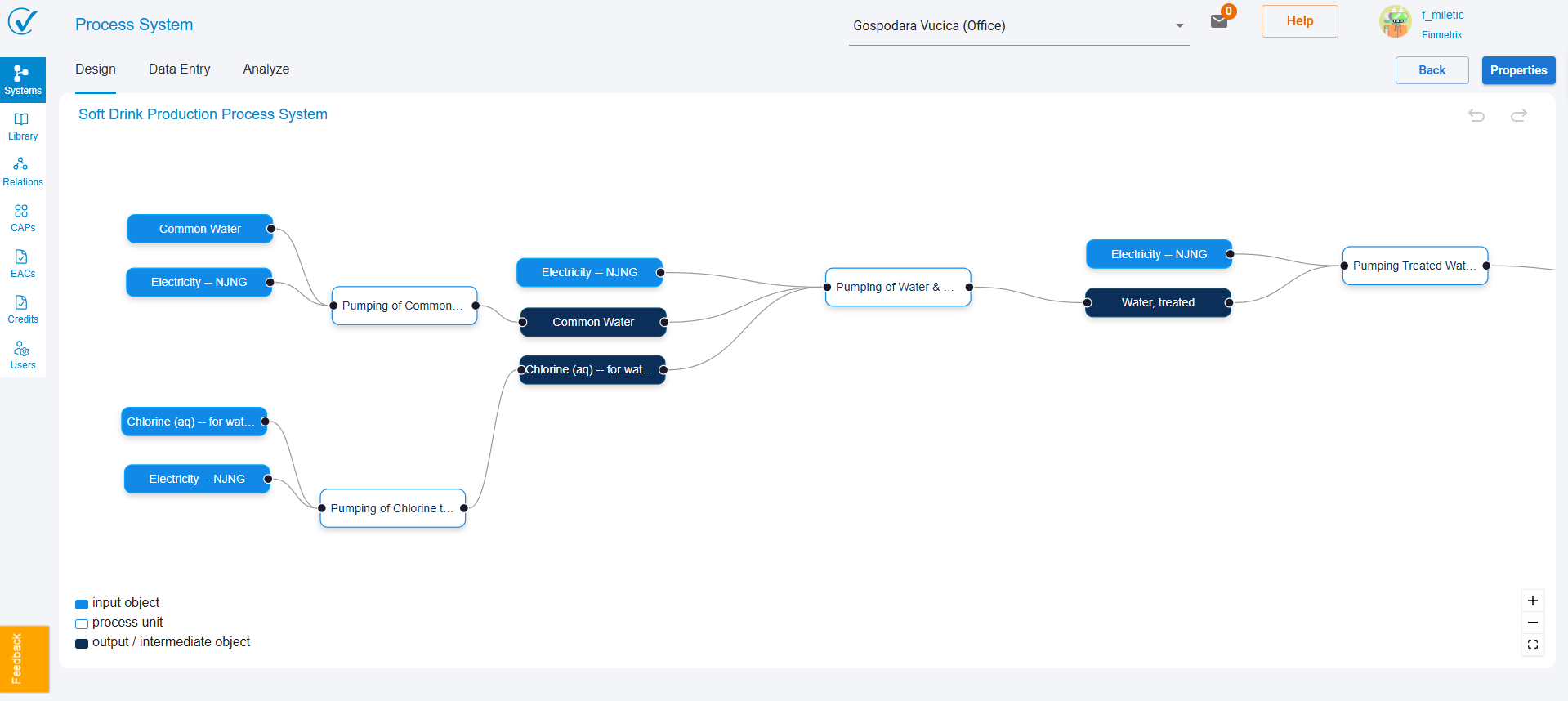The image size is (1568, 701).
Task: Click the Soft Drink Production Process System title
Action: (203, 114)
